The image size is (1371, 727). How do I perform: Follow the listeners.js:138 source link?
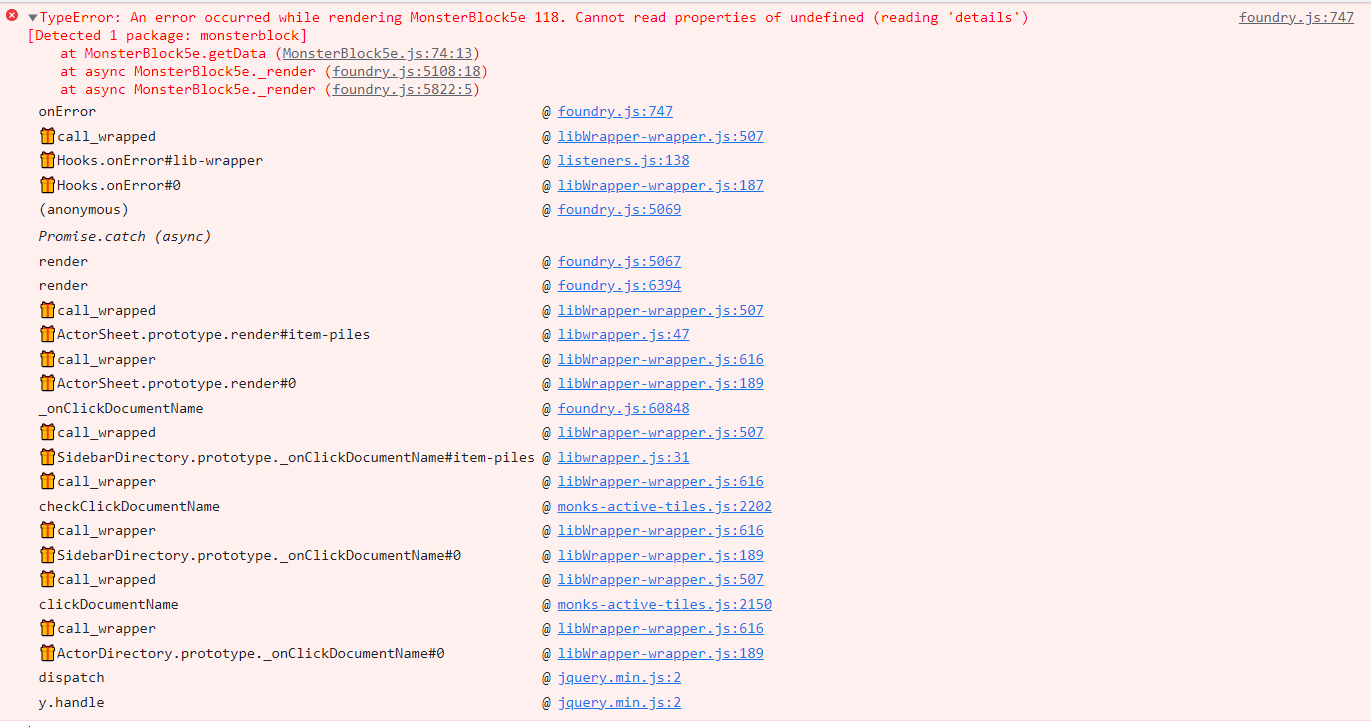(x=623, y=160)
